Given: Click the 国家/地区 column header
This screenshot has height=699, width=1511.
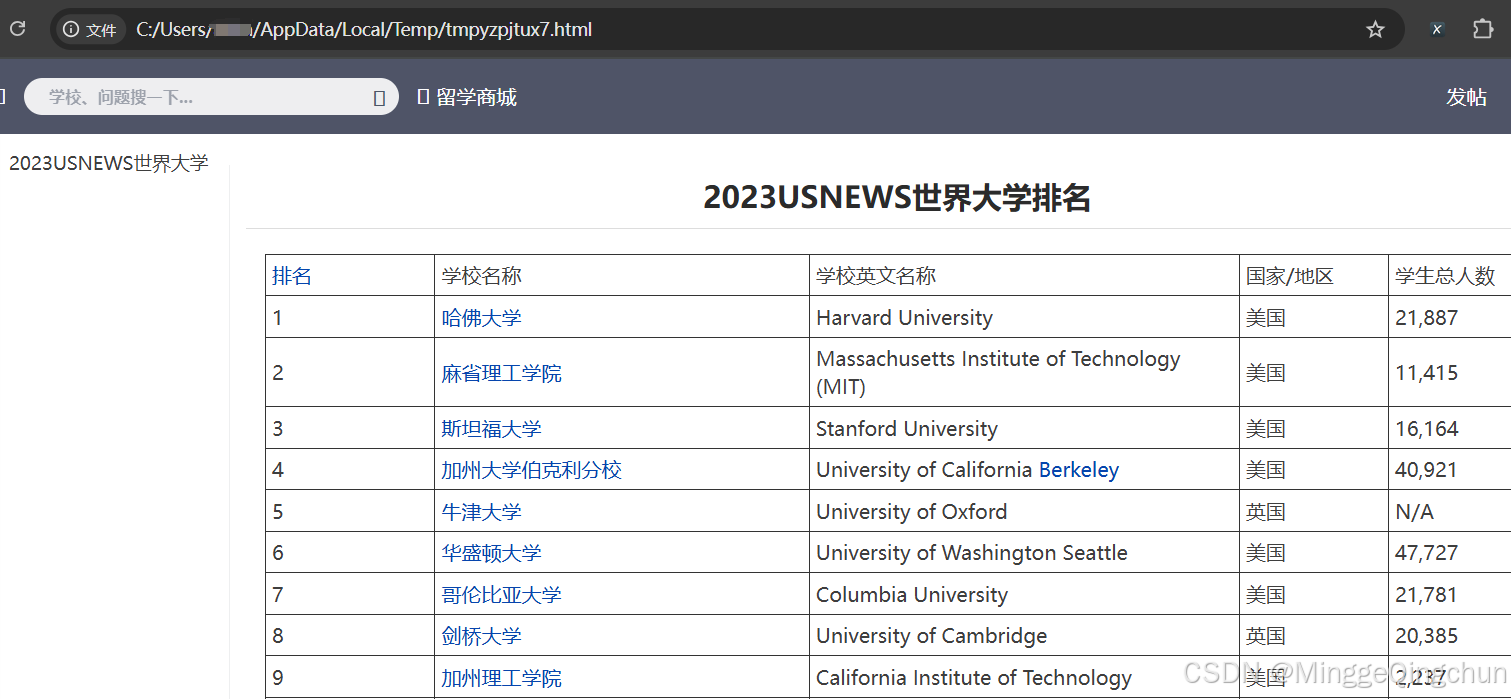Looking at the screenshot, I should (1314, 276).
